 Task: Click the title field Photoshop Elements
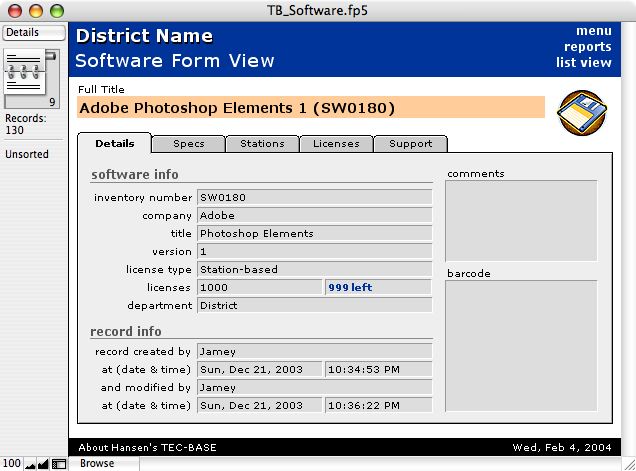point(314,233)
